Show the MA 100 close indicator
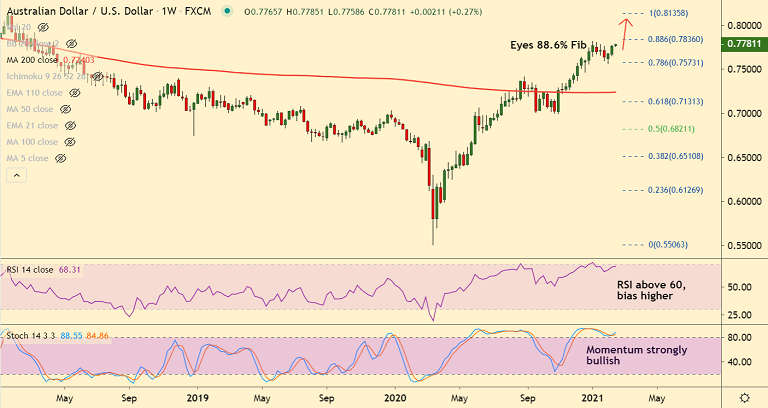 tap(70, 142)
